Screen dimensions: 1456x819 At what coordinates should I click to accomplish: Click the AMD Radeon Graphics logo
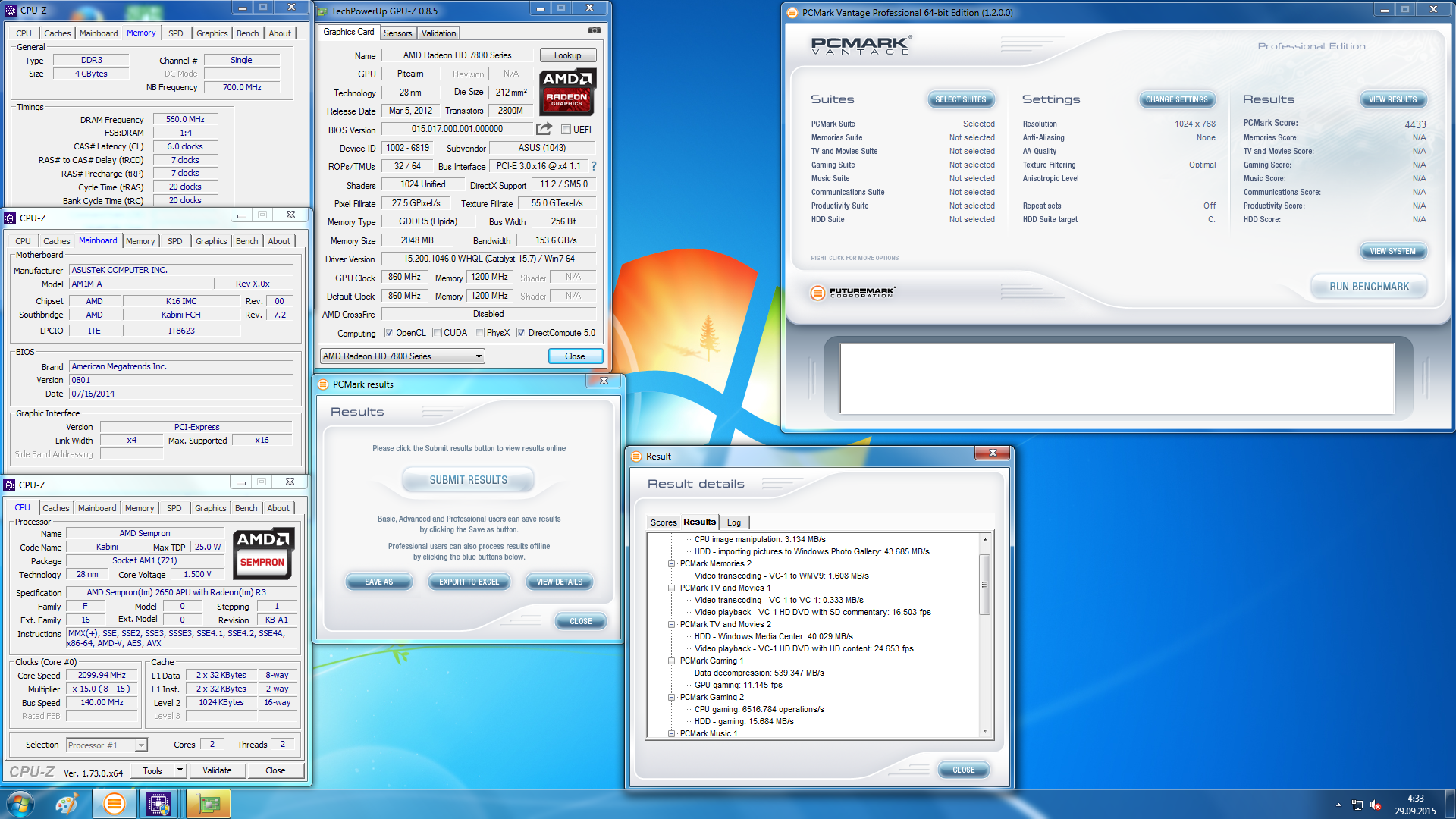[567, 91]
